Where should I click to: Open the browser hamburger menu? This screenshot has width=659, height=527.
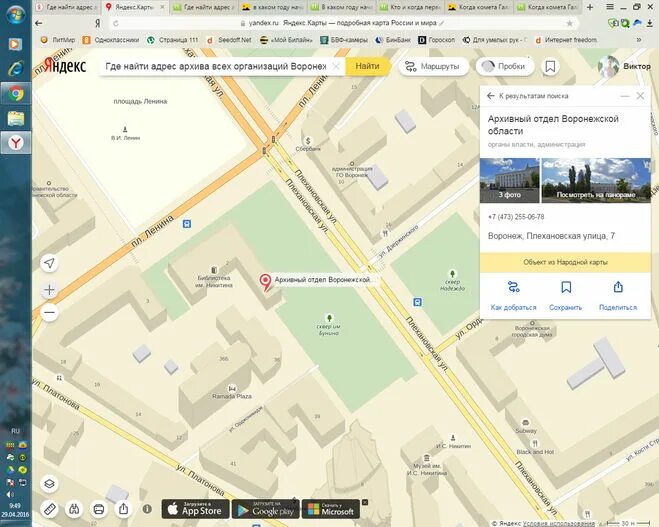click(610, 7)
